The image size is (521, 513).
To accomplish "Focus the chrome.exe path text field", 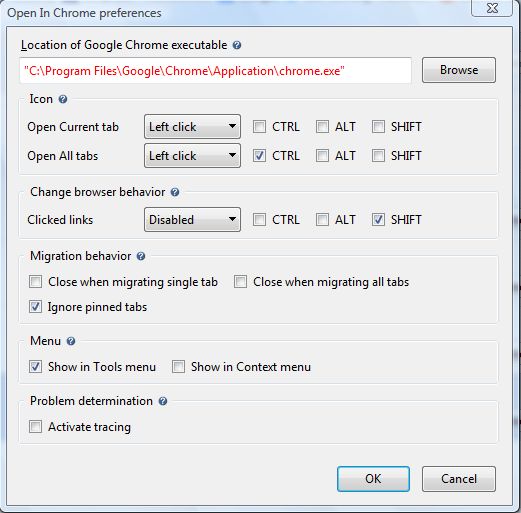I will (215, 71).
